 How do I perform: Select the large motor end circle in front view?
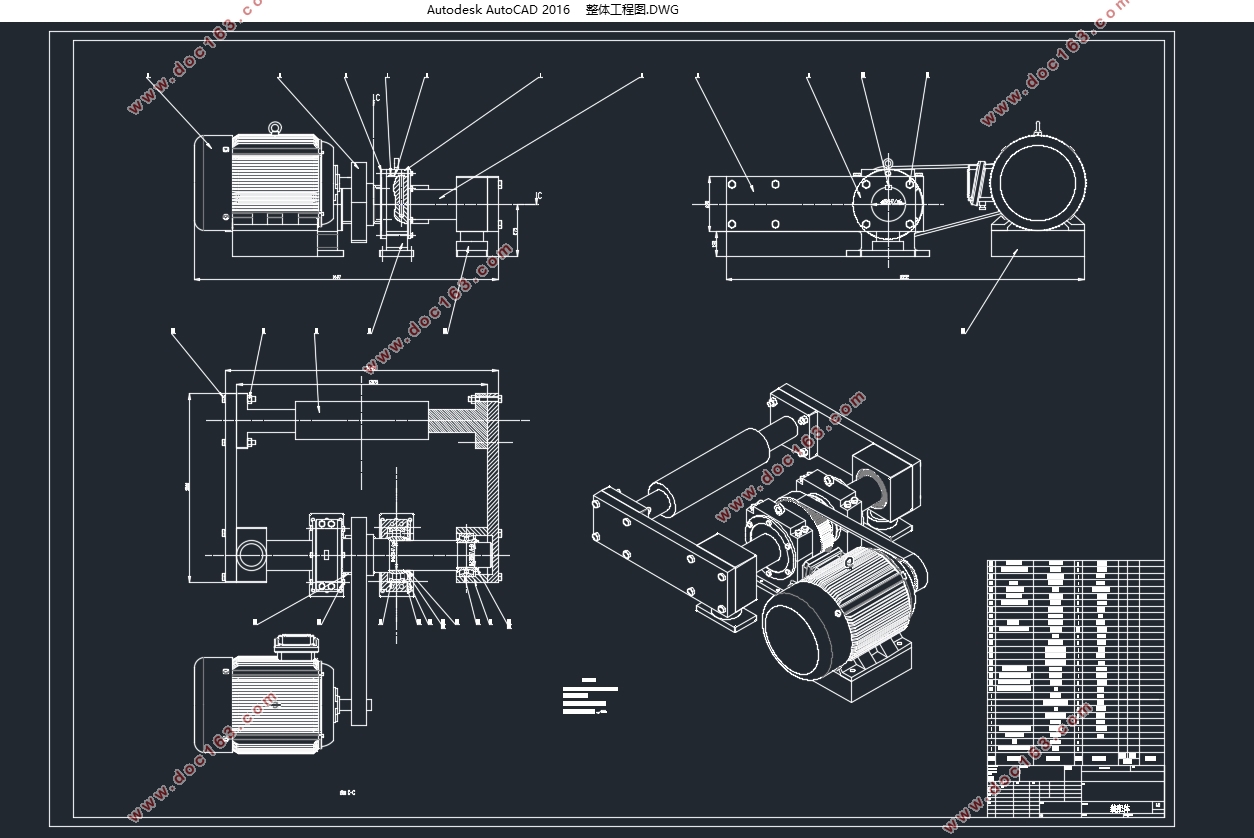[x=1037, y=185]
